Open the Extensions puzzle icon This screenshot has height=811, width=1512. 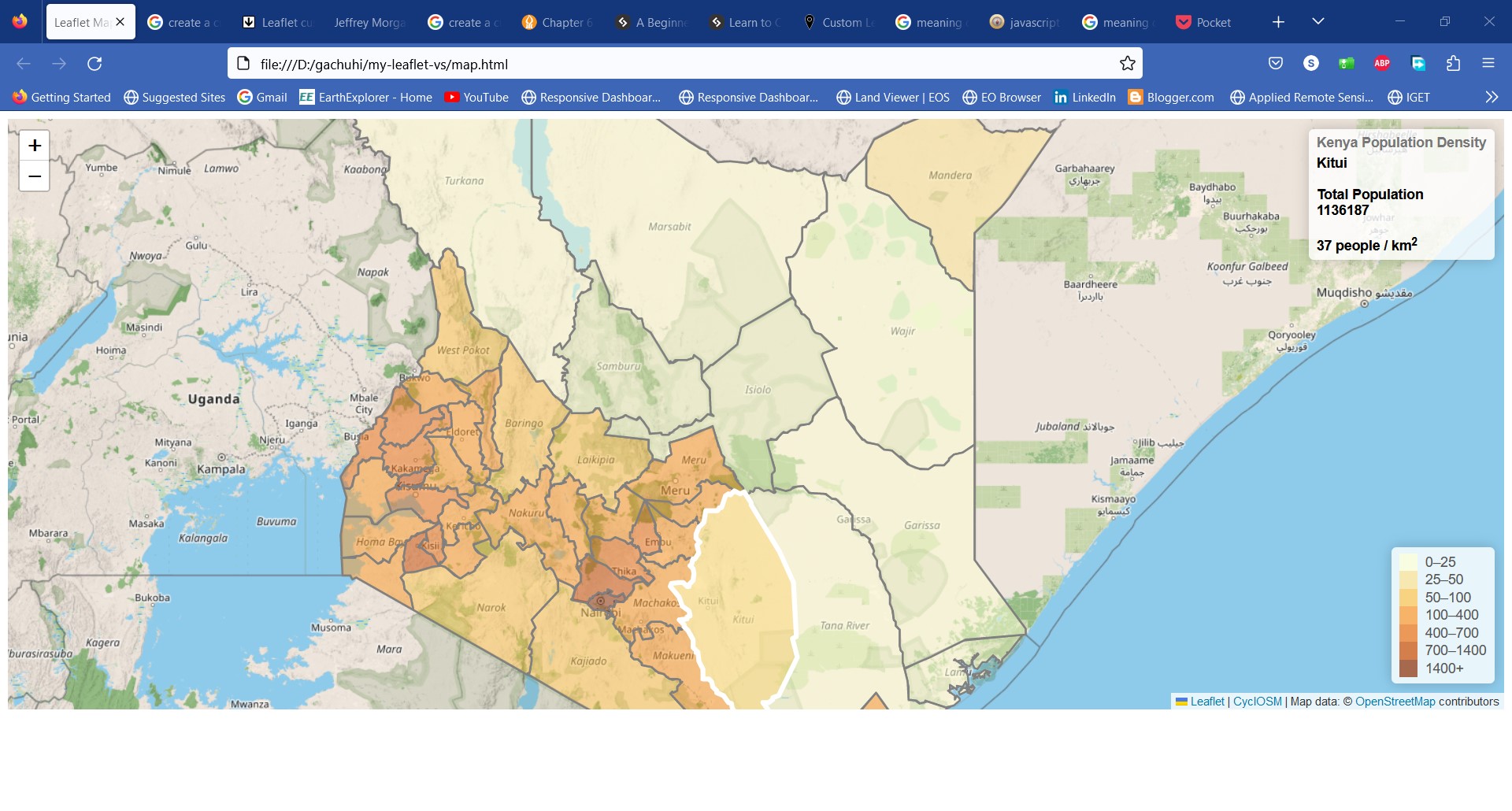pos(1453,64)
